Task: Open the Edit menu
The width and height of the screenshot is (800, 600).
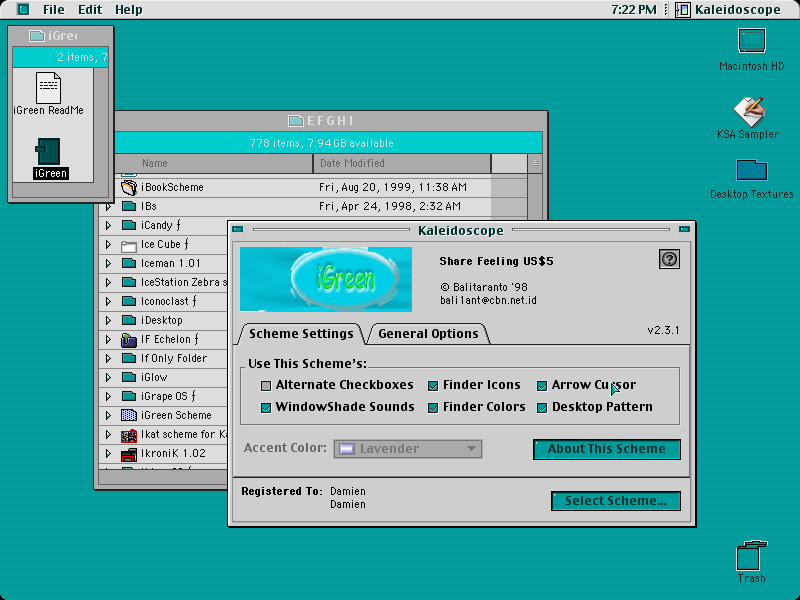Action: [x=90, y=9]
